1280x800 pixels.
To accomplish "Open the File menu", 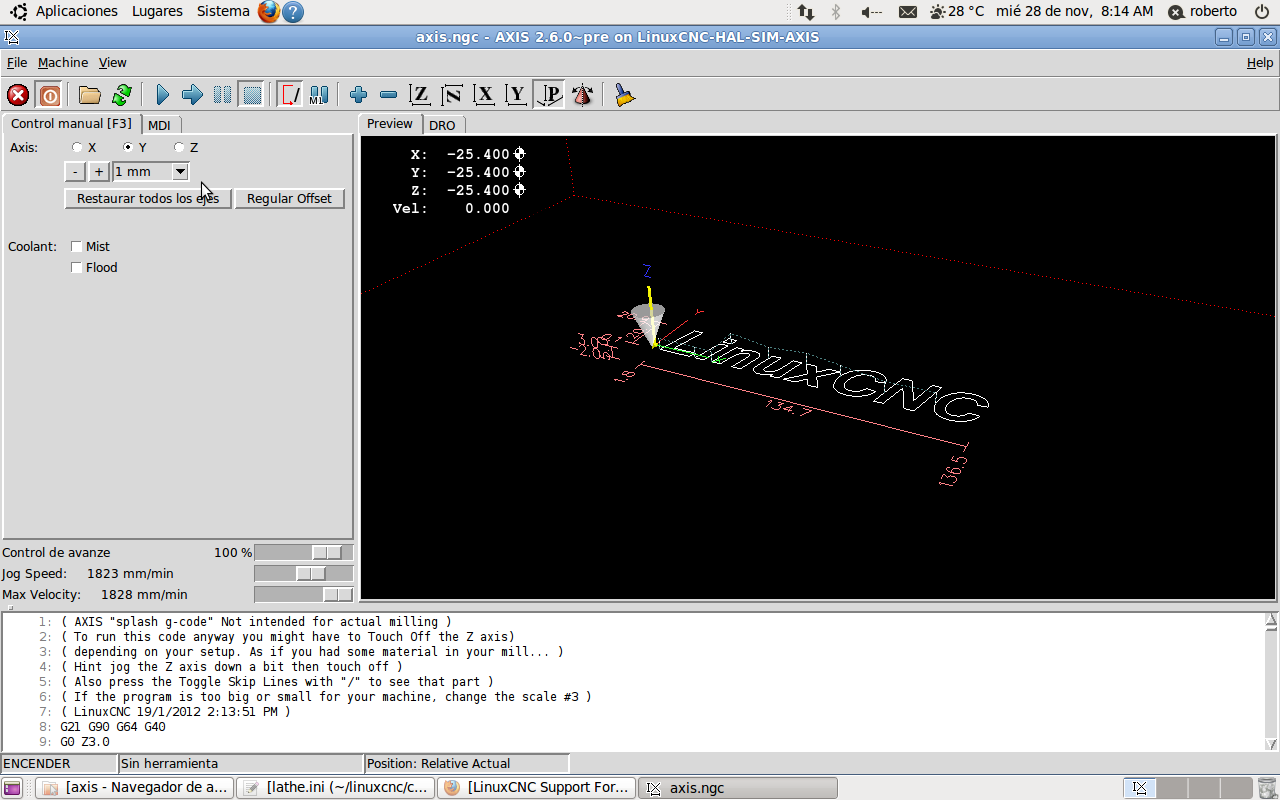I will [x=16, y=62].
